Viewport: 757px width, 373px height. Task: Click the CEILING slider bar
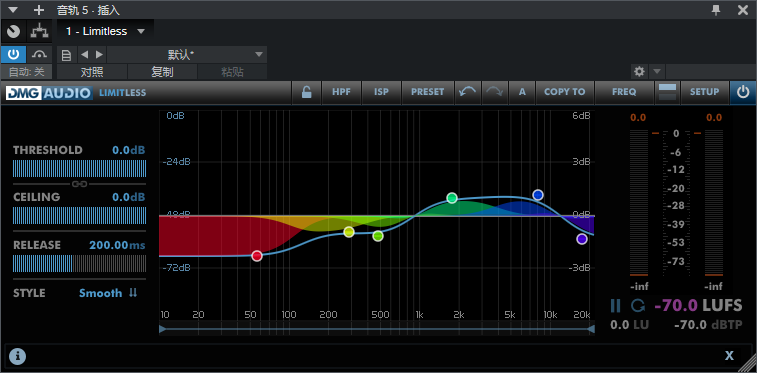(79, 216)
